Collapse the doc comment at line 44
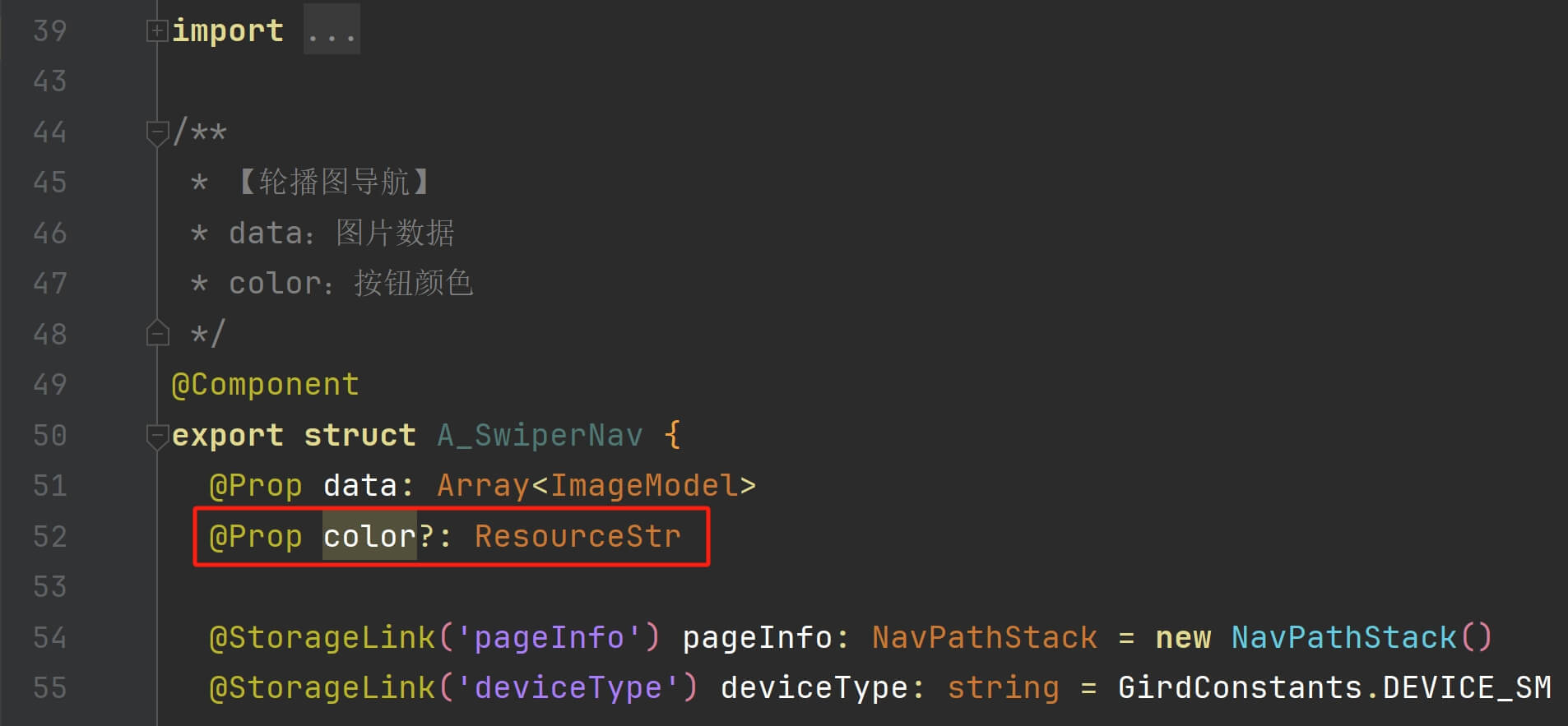Image resolution: width=1568 pixels, height=726 pixels. click(x=156, y=132)
